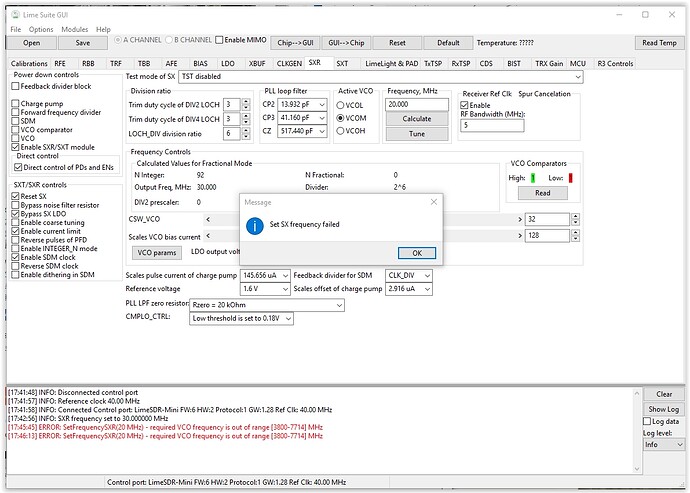Open the Modules menu
The height and width of the screenshot is (493, 690).
tap(74, 30)
